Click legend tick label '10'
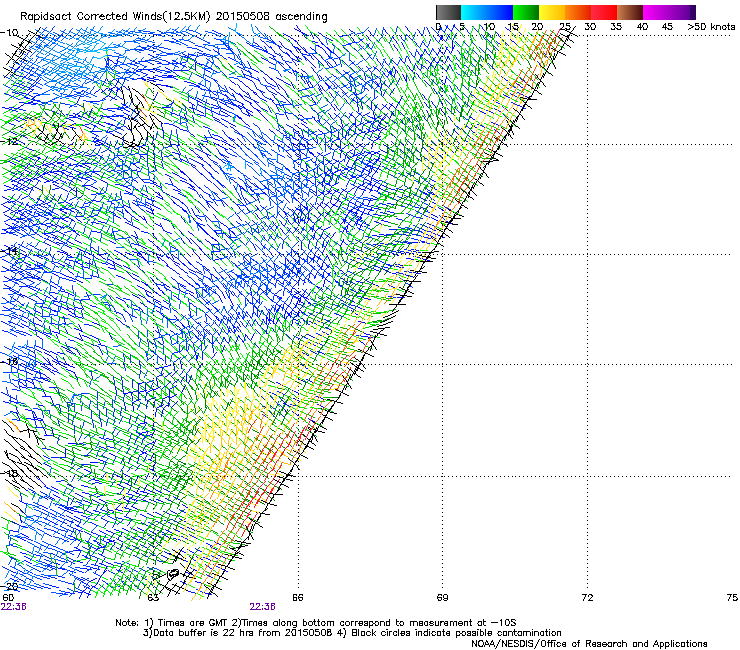The image size is (740, 650). 489,27
